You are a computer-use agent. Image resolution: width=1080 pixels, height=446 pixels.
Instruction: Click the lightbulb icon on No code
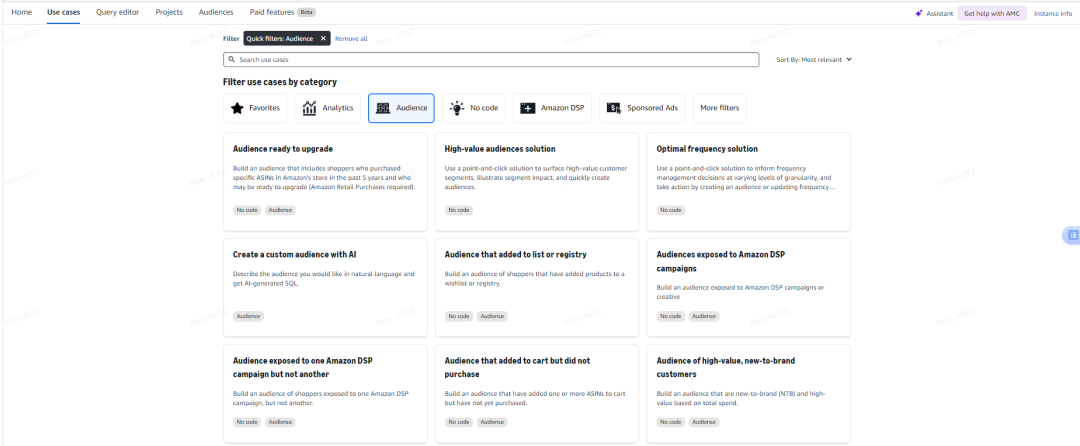pyautogui.click(x=457, y=108)
